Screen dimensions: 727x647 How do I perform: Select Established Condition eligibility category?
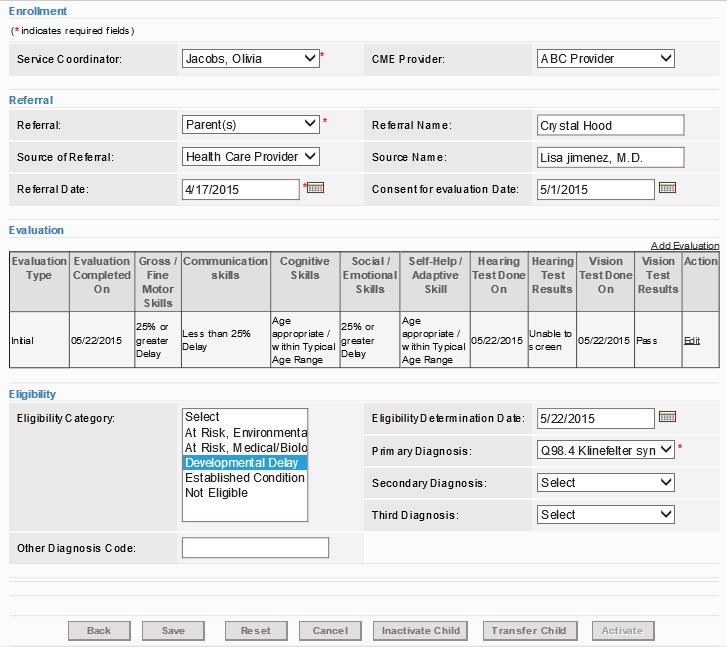pyautogui.click(x=245, y=478)
